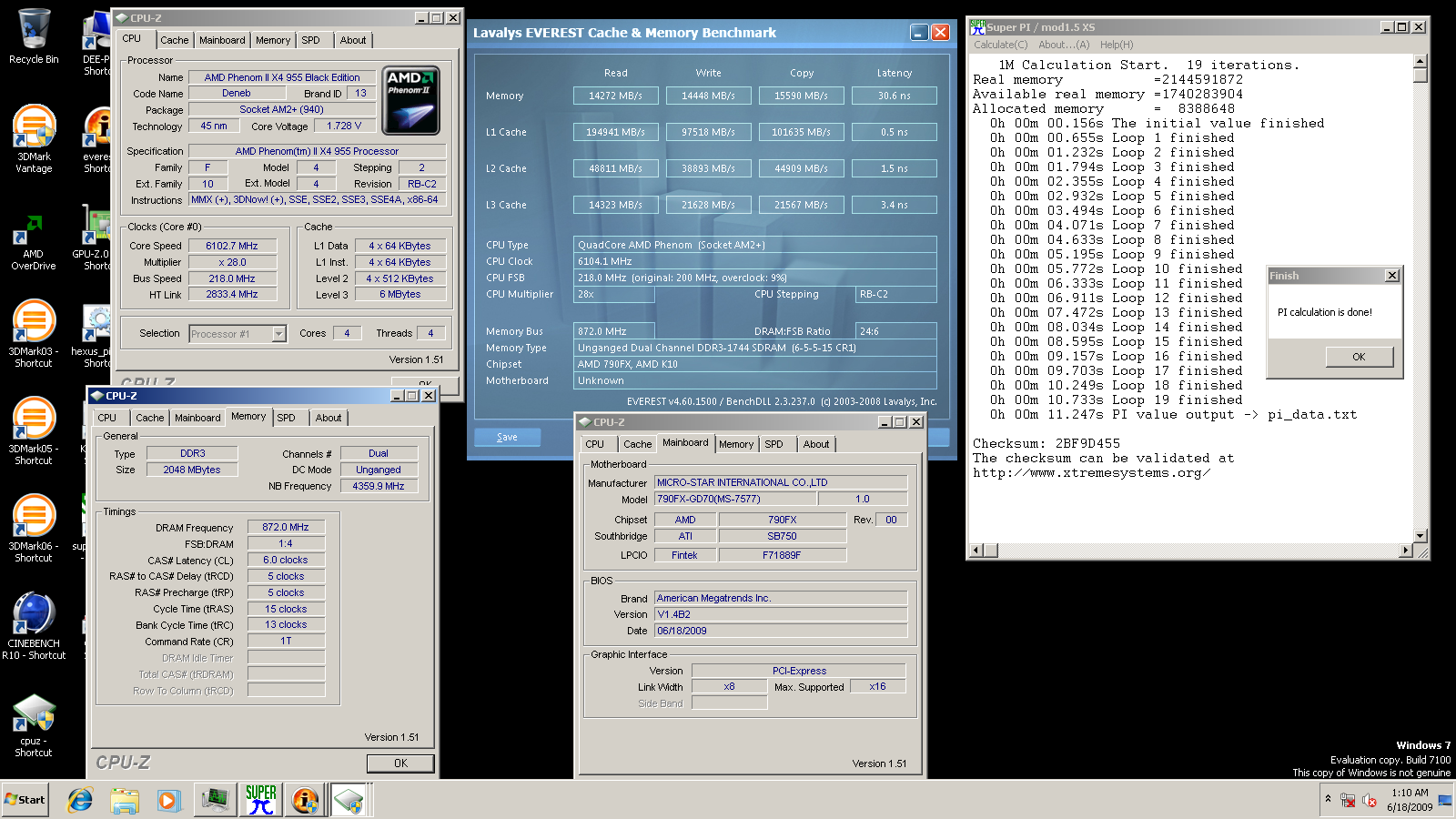Open the Start menu

25,800
